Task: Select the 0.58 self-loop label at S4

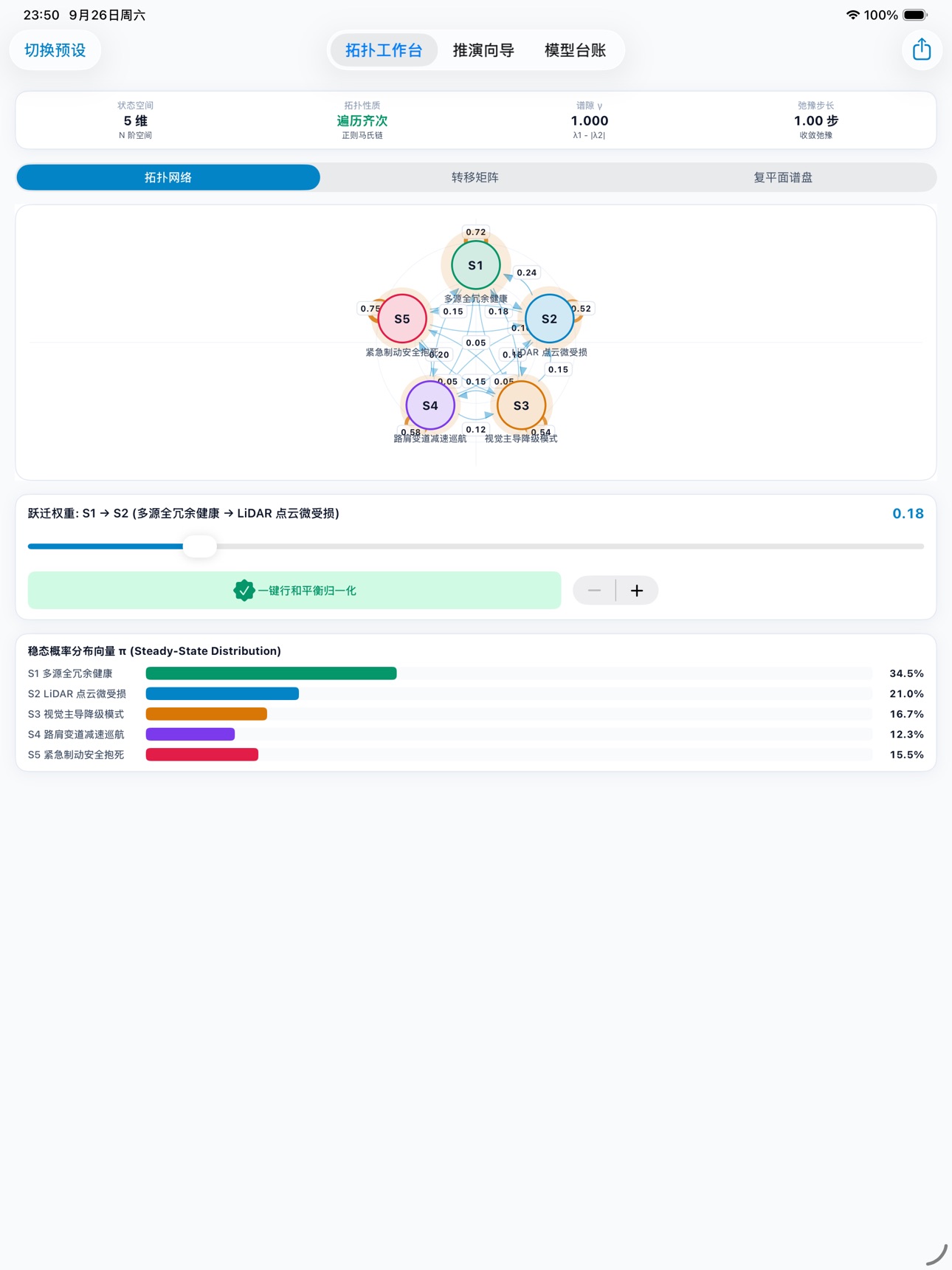Action: (x=411, y=433)
